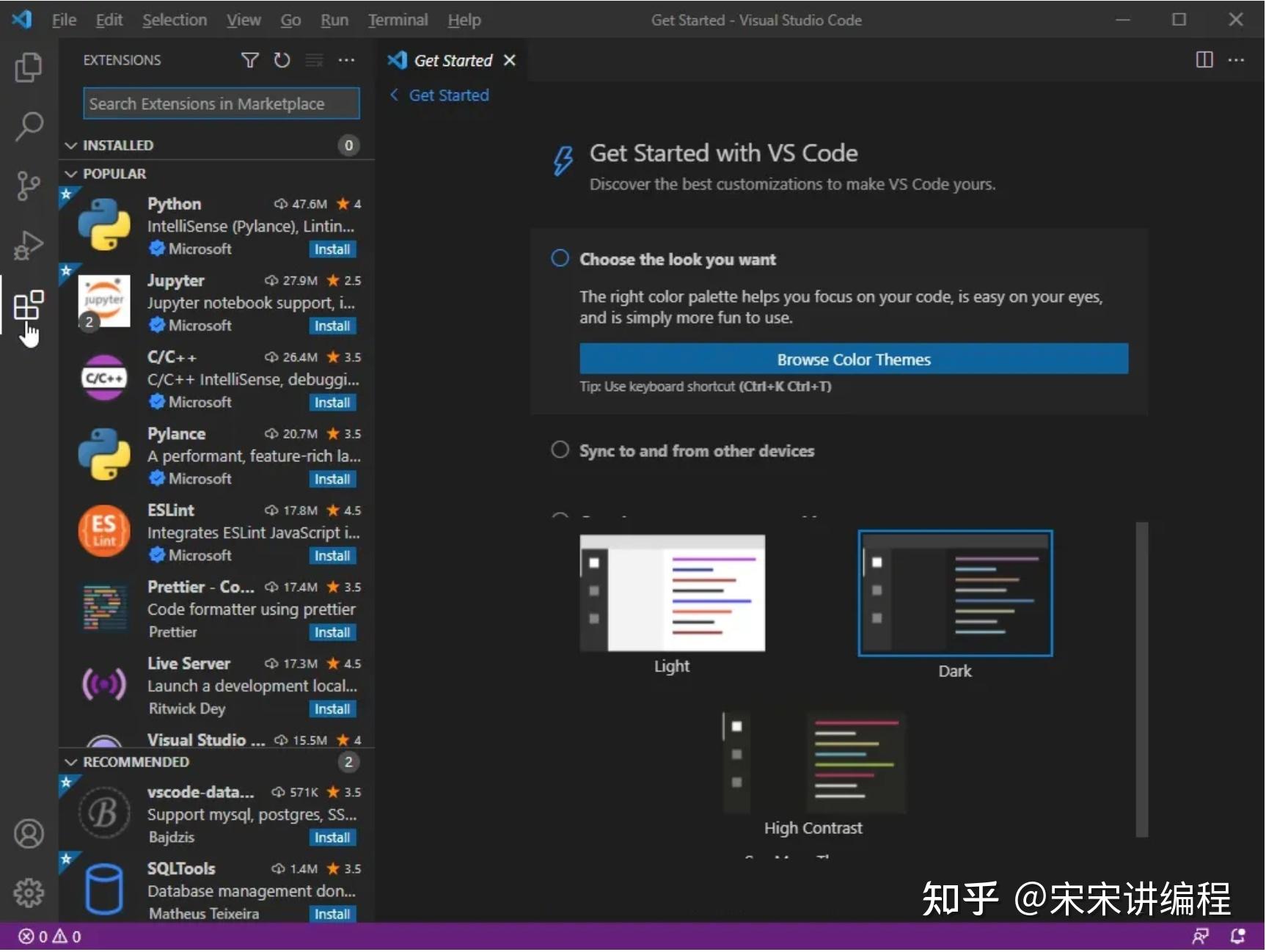Image resolution: width=1266 pixels, height=952 pixels.
Task: Open the Explorer sidebar
Action: [x=28, y=67]
